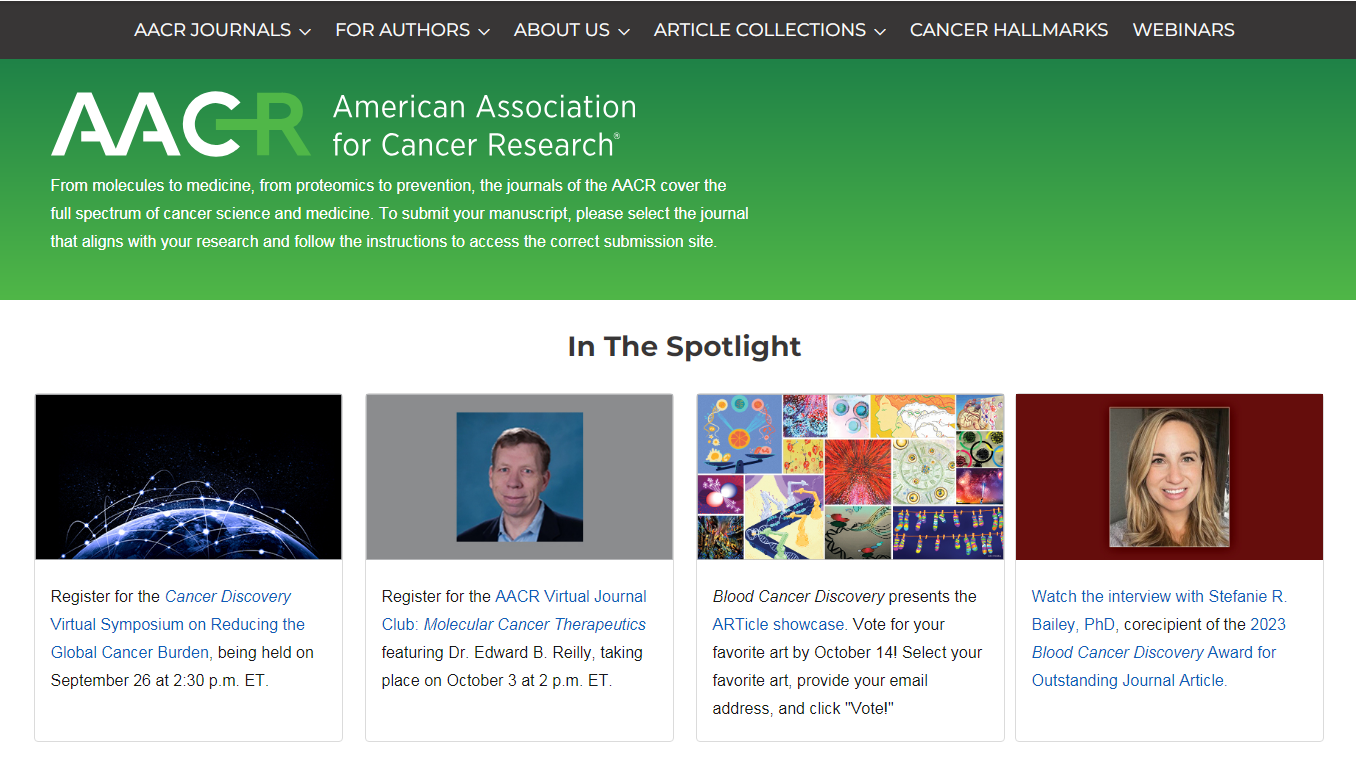Go to Cancer Hallmarks page
The height and width of the screenshot is (776, 1356).
click(1009, 30)
